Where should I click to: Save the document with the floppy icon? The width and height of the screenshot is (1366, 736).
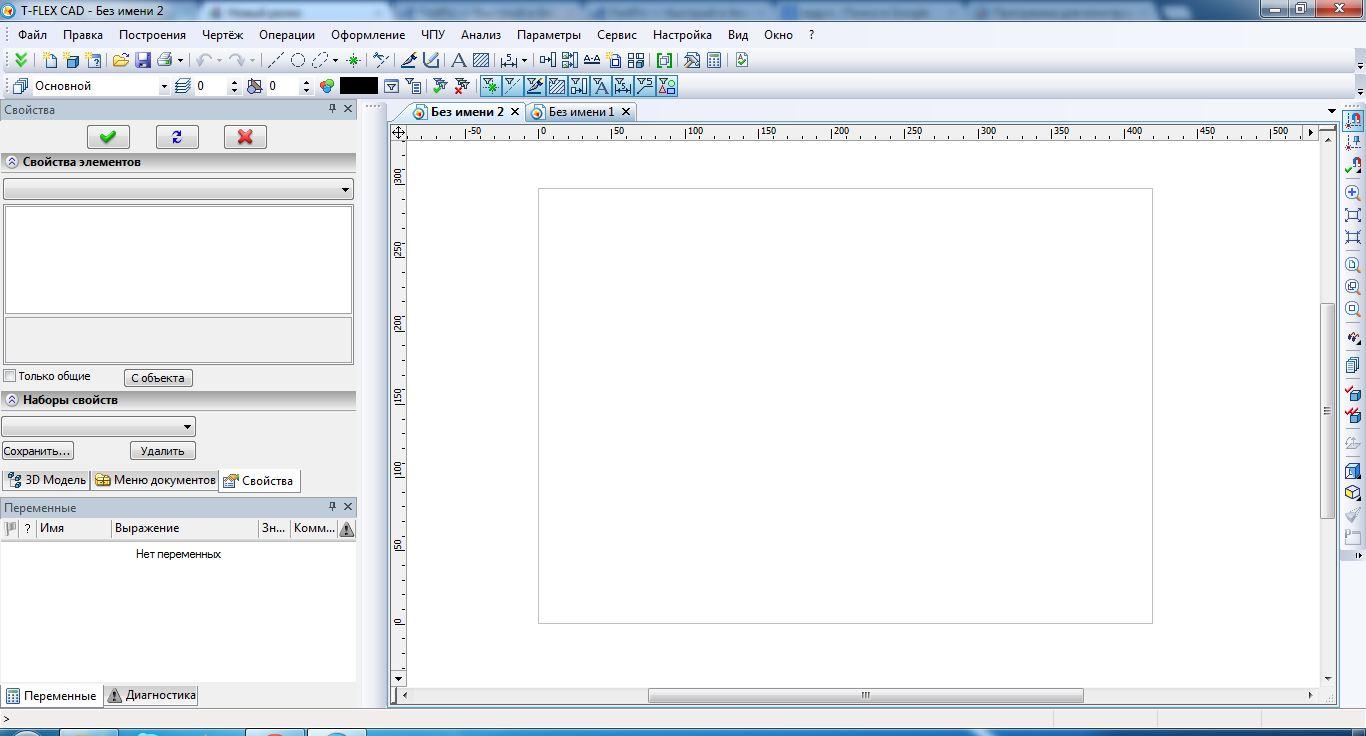143,60
